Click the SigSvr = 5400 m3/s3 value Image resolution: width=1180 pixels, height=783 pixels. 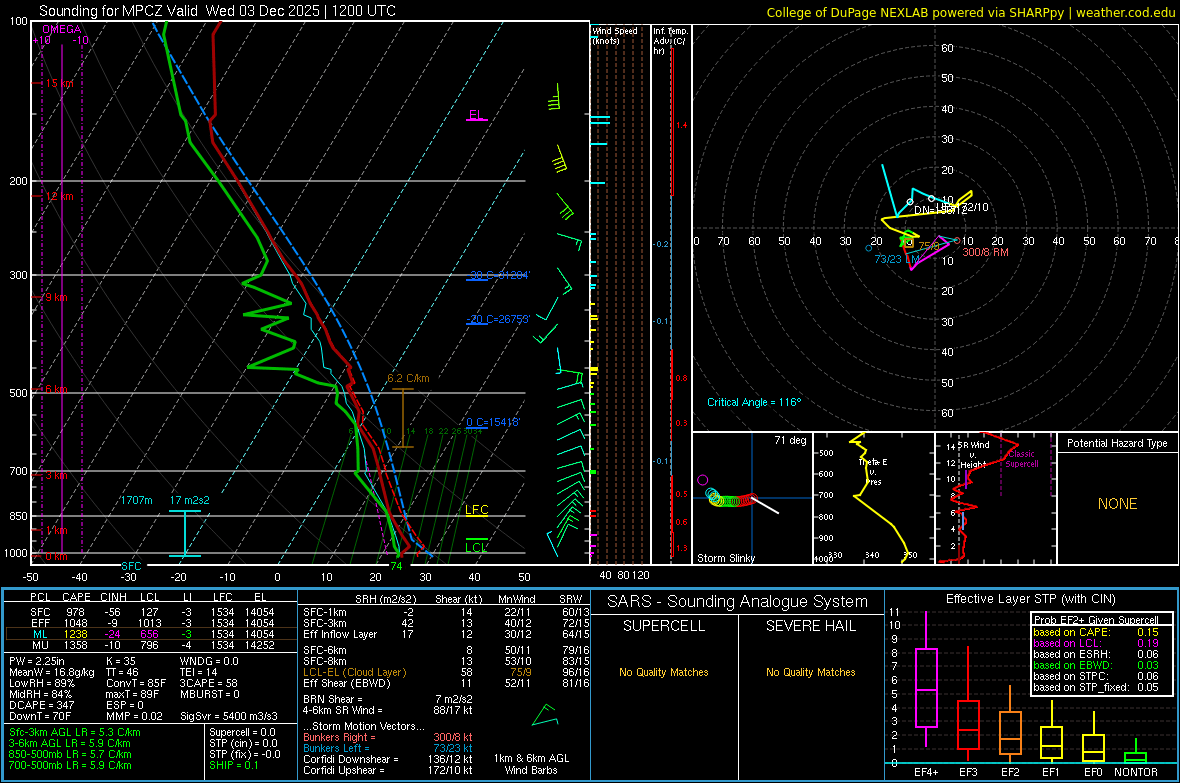229,716
